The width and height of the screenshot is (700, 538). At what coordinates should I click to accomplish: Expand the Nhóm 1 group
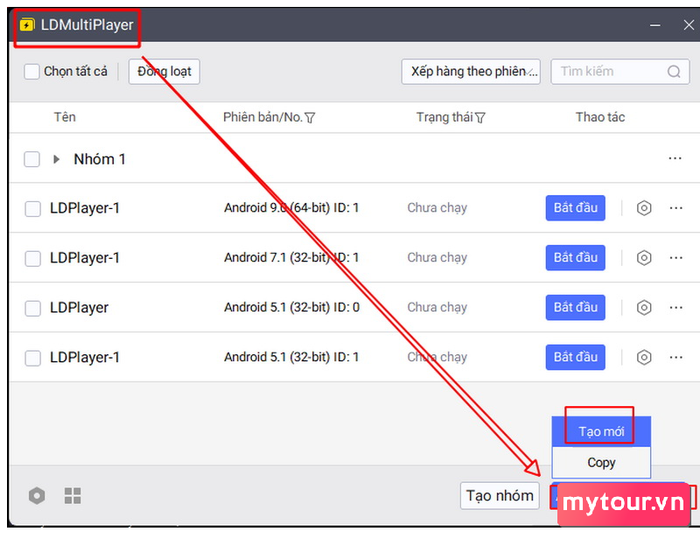click(56, 159)
